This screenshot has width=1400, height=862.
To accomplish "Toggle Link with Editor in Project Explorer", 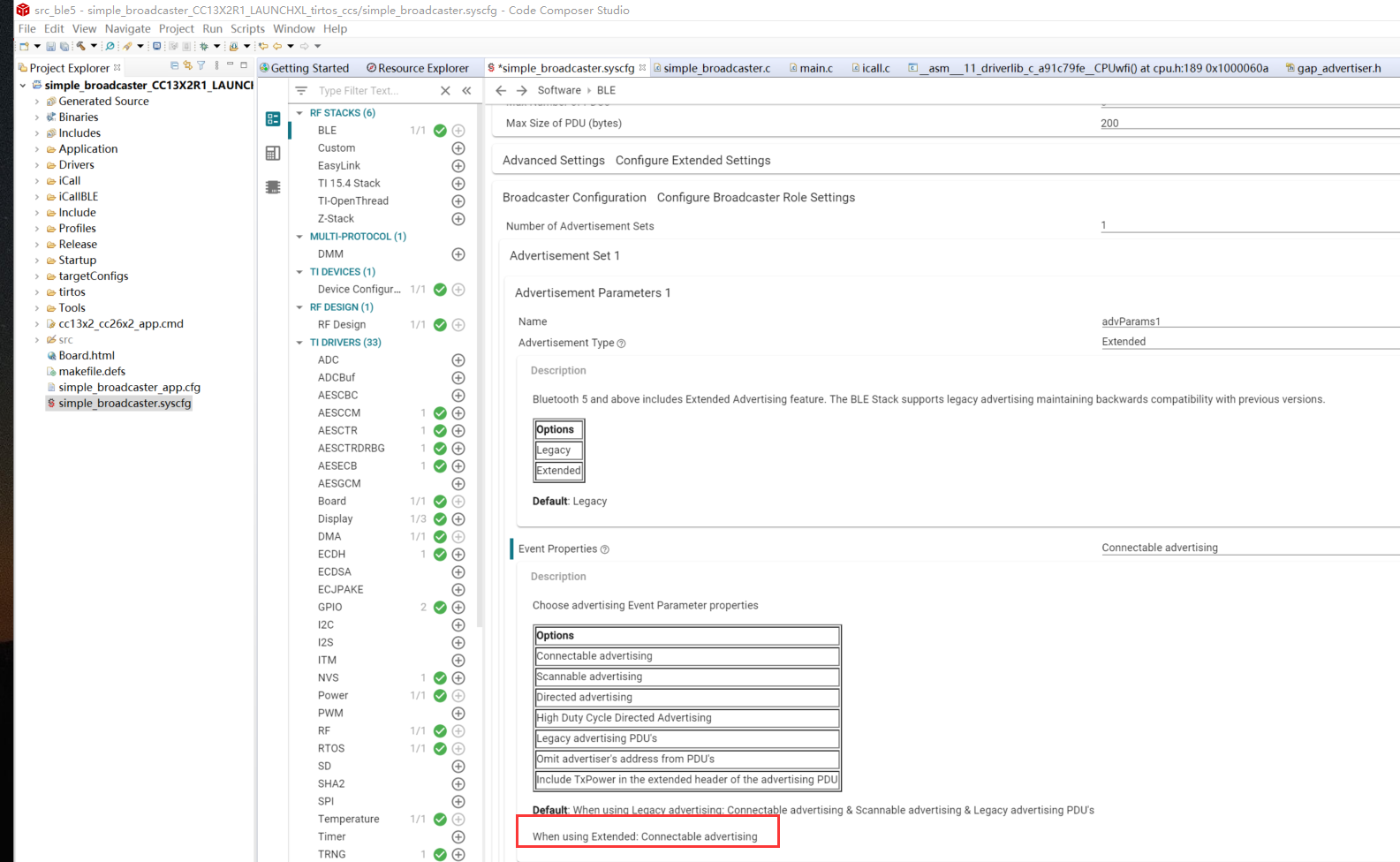I will pyautogui.click(x=187, y=65).
